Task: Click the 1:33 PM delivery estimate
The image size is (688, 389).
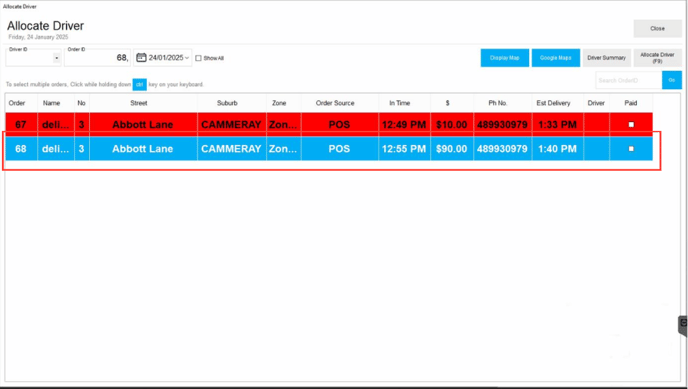Action: [x=557, y=125]
